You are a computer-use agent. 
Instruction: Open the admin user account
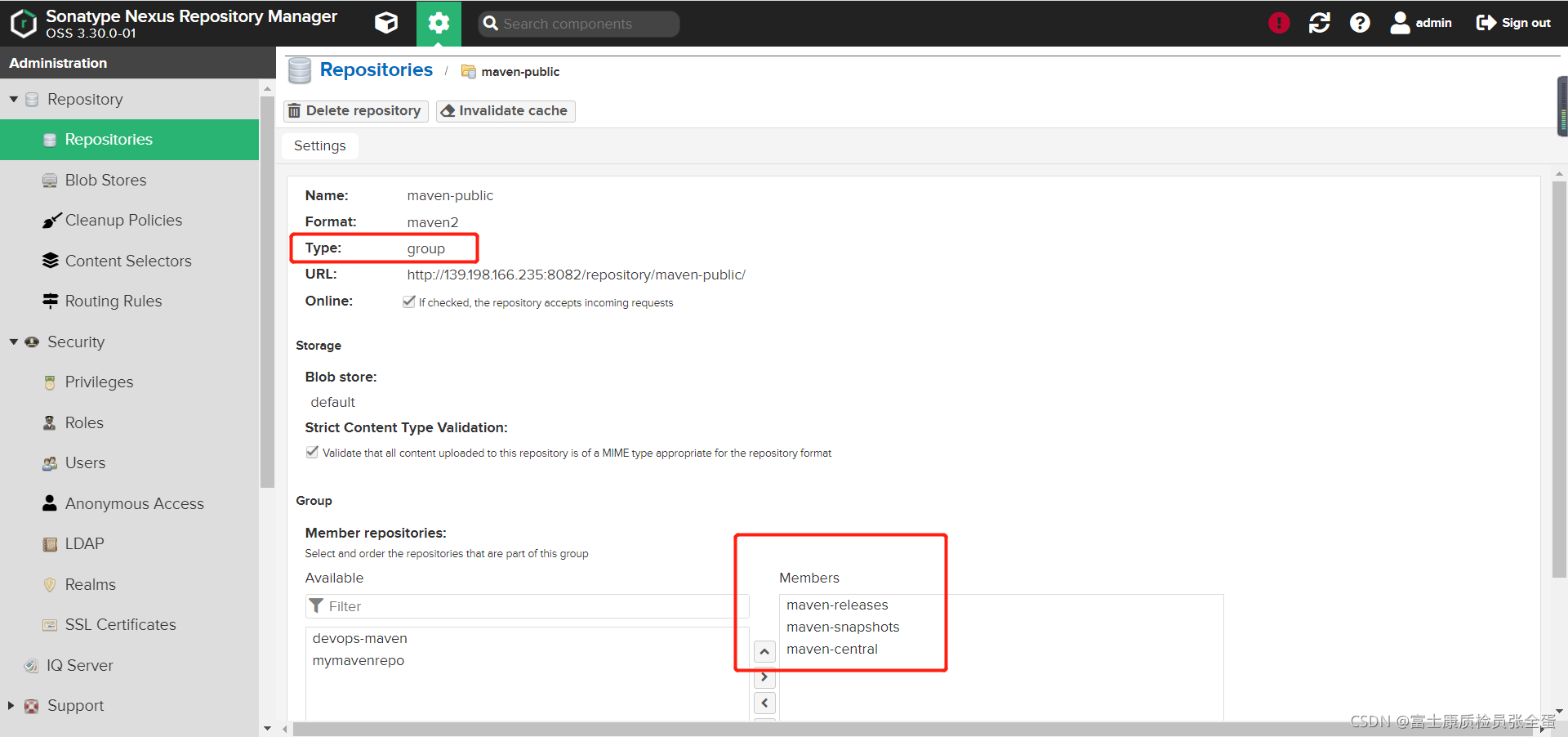(x=1421, y=23)
